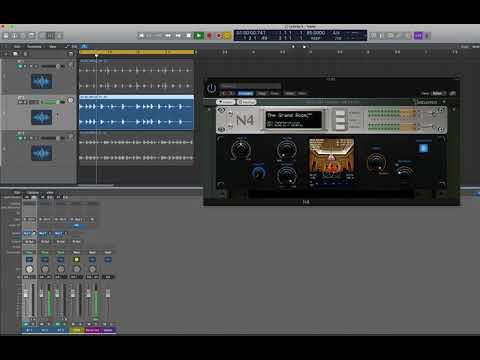Open the mixer Options menu

pyautogui.click(x=33, y=193)
